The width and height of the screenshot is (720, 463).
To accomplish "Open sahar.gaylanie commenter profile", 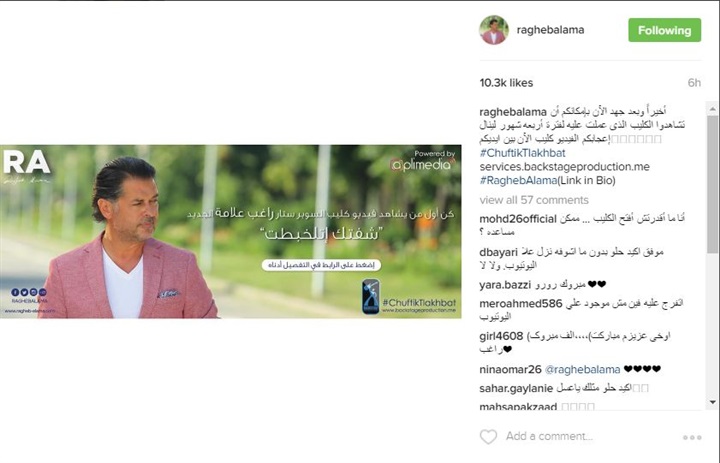I will [x=516, y=389].
